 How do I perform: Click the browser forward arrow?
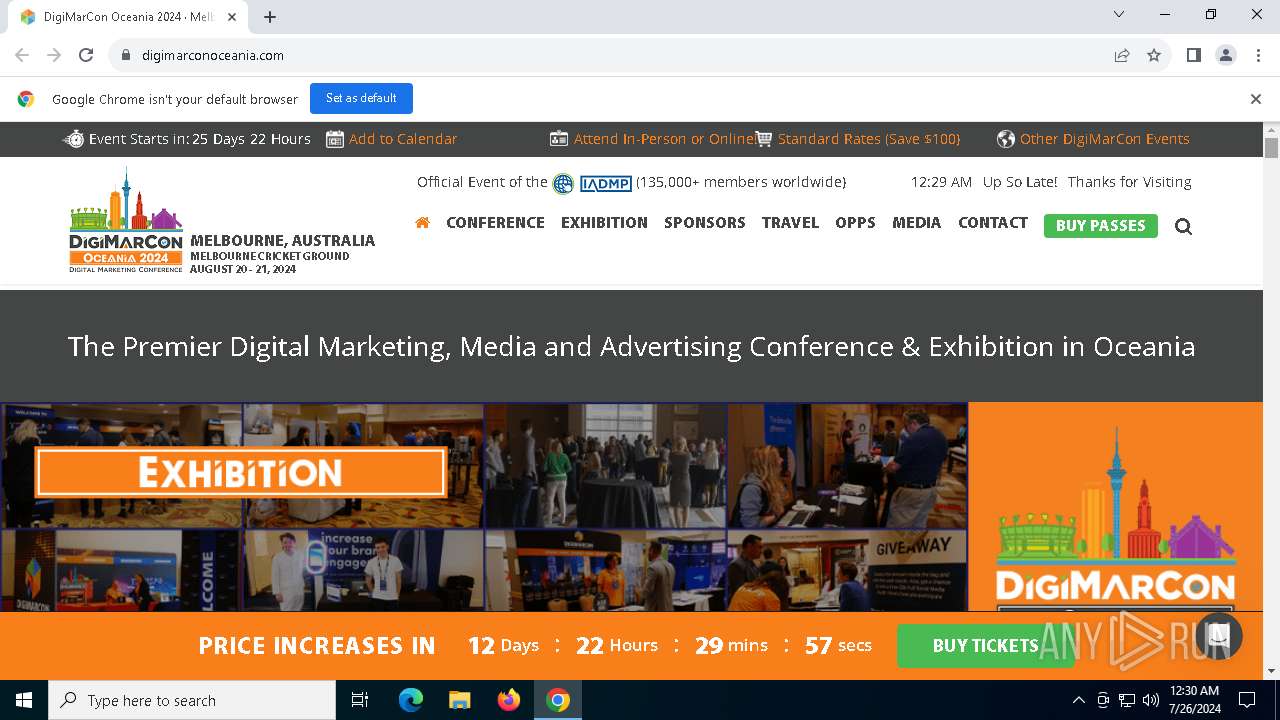click(54, 55)
